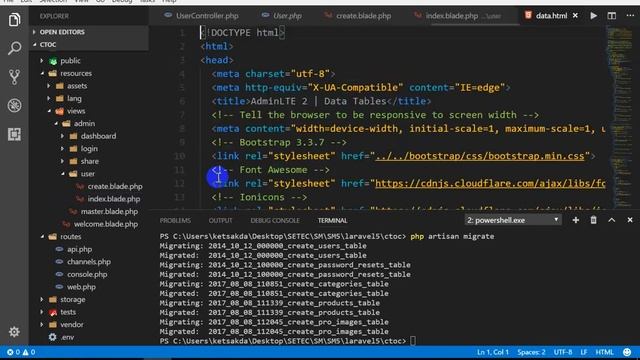
Task: Open welcome.blade.php file
Action: click(106, 224)
